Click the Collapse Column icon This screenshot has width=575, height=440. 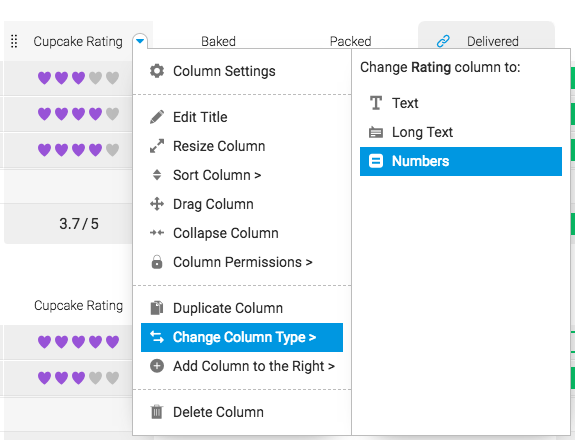tap(157, 233)
